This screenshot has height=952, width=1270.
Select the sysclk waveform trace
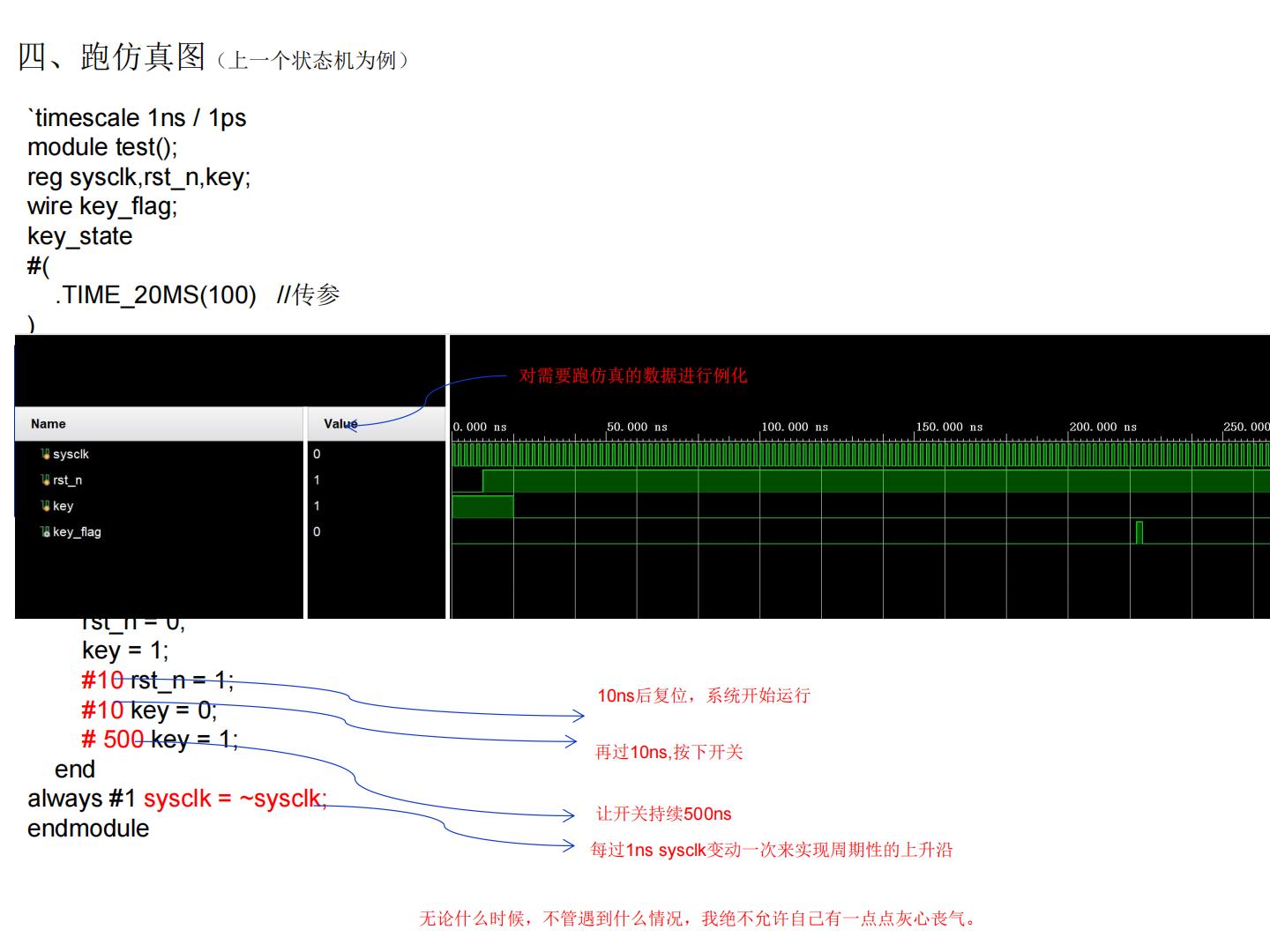tap(794, 454)
